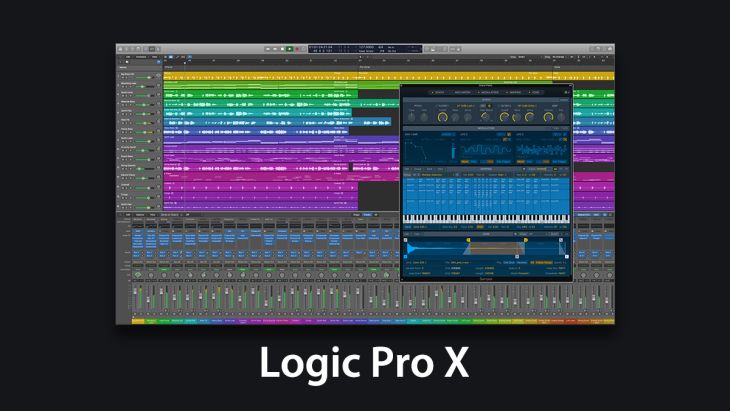The height and width of the screenshot is (411, 730).
Task: Show the Toolbar using control bar button
Action: (x=138, y=48)
